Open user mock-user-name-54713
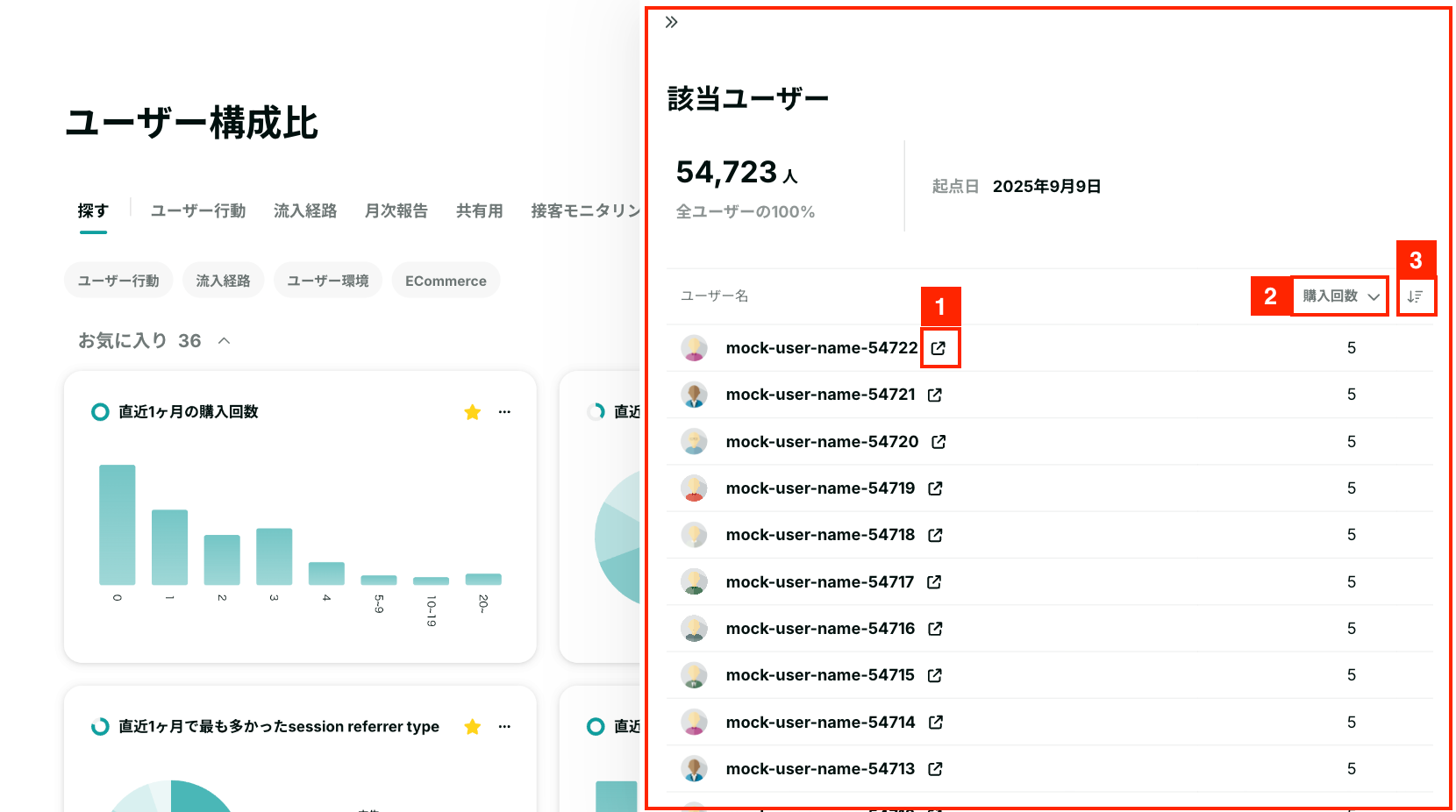 (x=820, y=769)
